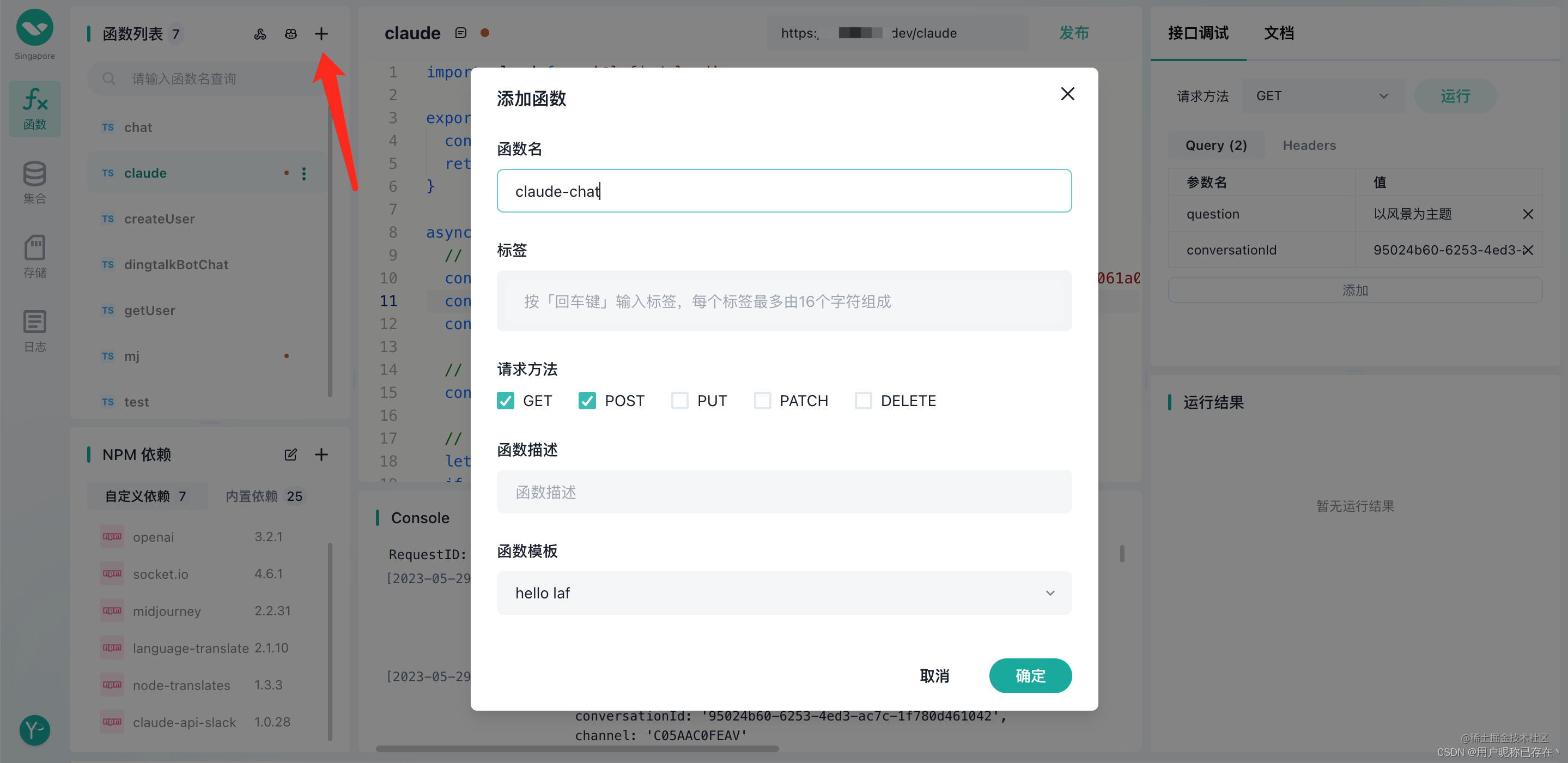Click the AI robot icon above function list
Image resolution: width=1568 pixels, height=763 pixels.
coord(291,34)
